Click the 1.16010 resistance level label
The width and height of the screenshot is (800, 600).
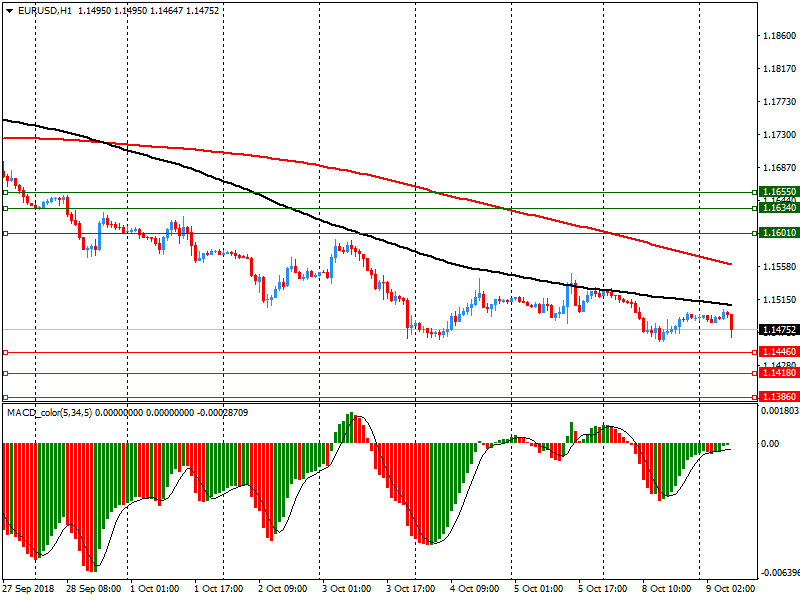(x=778, y=233)
